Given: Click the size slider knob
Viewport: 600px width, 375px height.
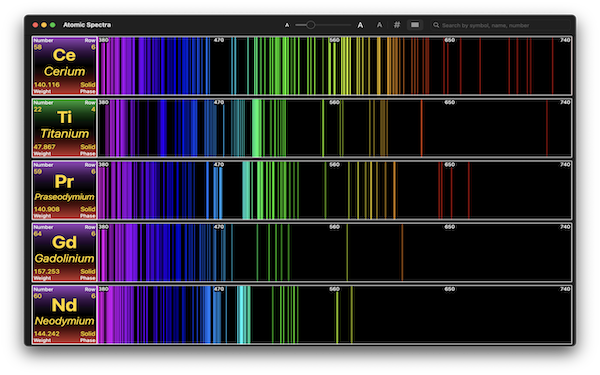Looking at the screenshot, I should point(311,25).
